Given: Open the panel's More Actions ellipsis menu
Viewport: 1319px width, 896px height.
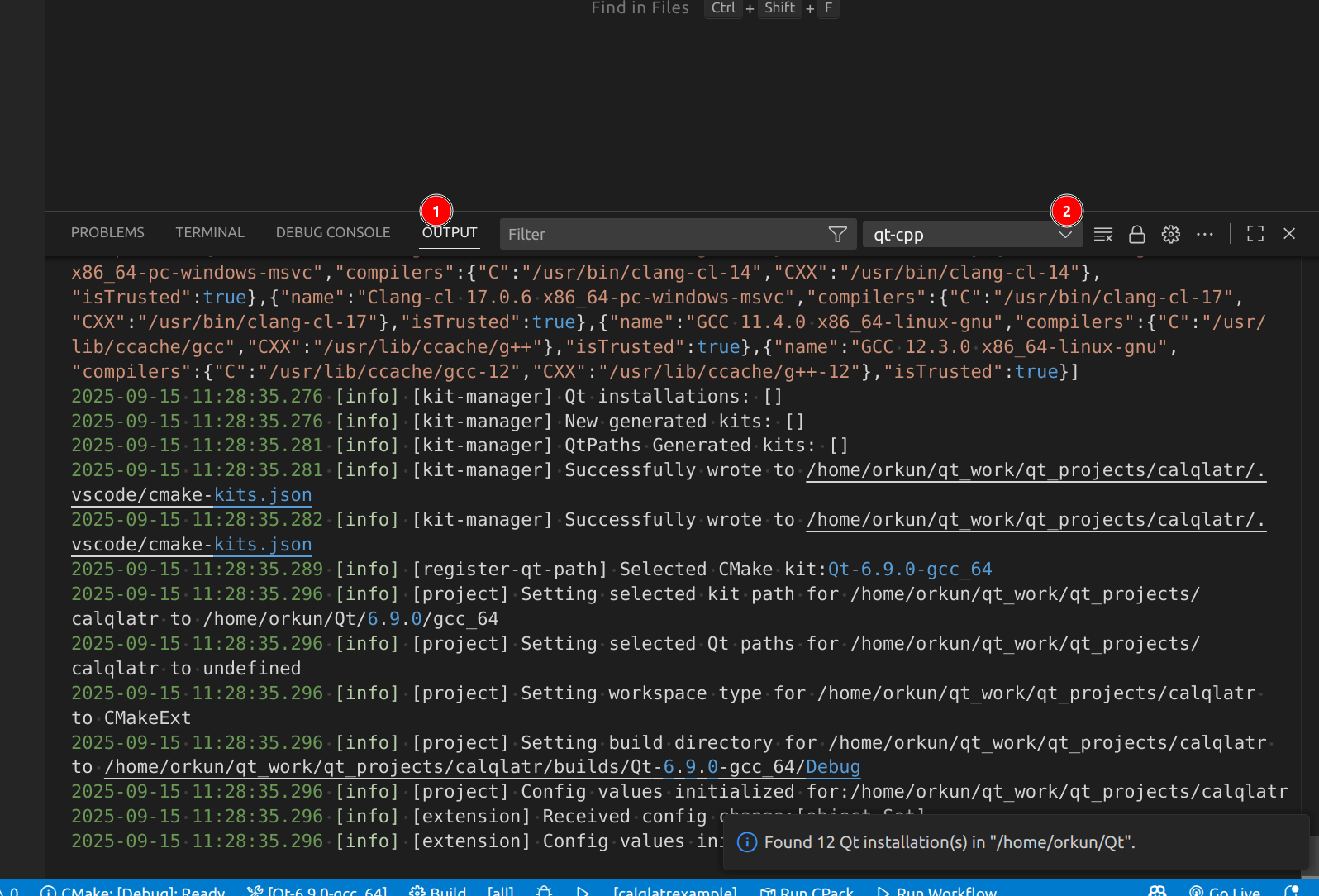Looking at the screenshot, I should [x=1205, y=235].
